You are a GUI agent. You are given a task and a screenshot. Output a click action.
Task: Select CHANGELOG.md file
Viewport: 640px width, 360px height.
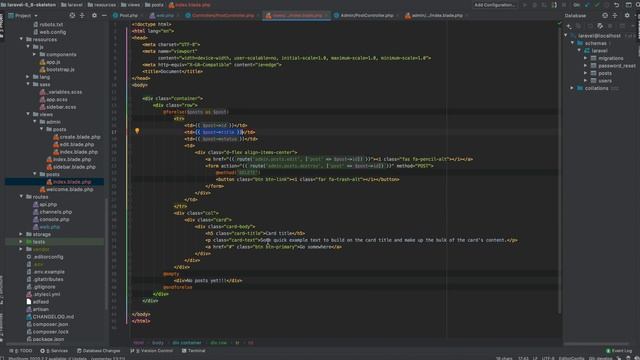pos(50,317)
